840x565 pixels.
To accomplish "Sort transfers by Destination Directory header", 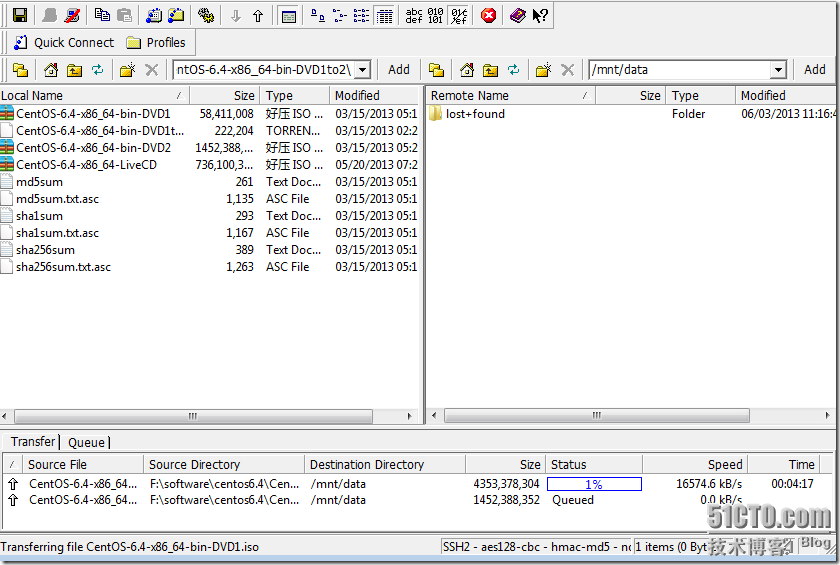I will click(x=385, y=464).
